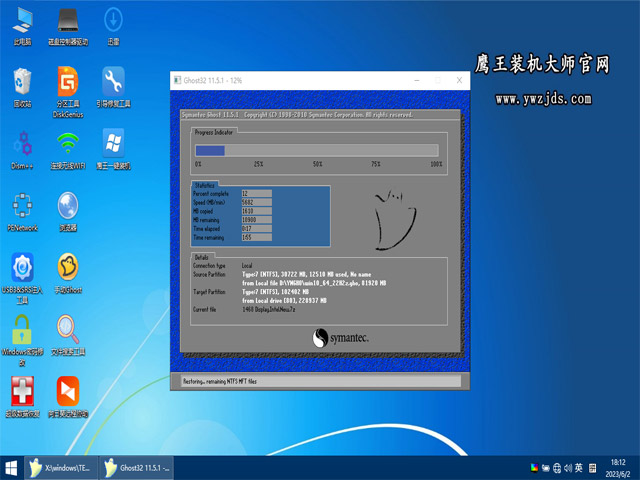Click the Speed (MB/min) value 5682
This screenshot has width=640, height=480.
tap(257, 202)
